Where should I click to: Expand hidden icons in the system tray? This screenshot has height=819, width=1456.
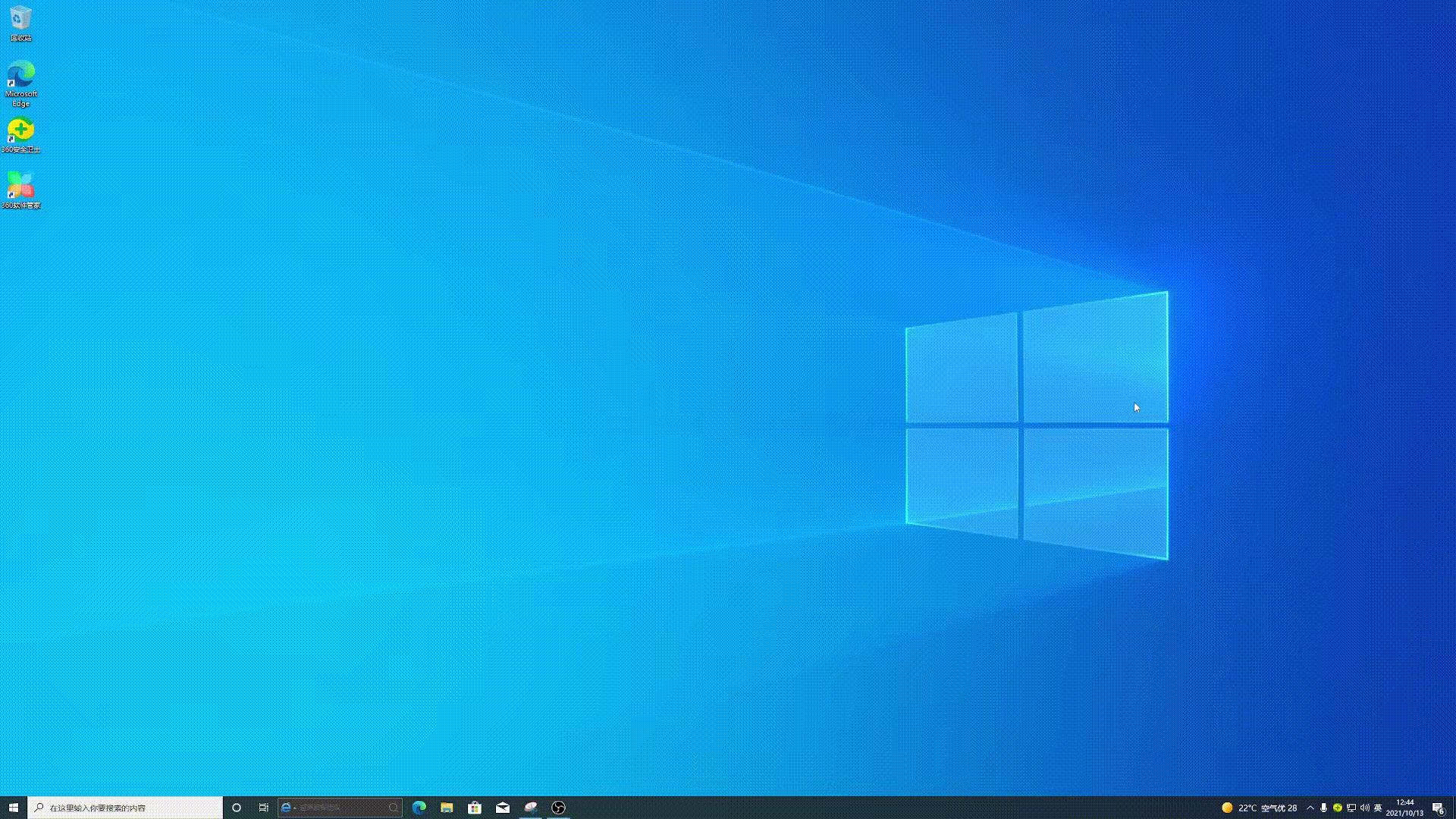1310,808
